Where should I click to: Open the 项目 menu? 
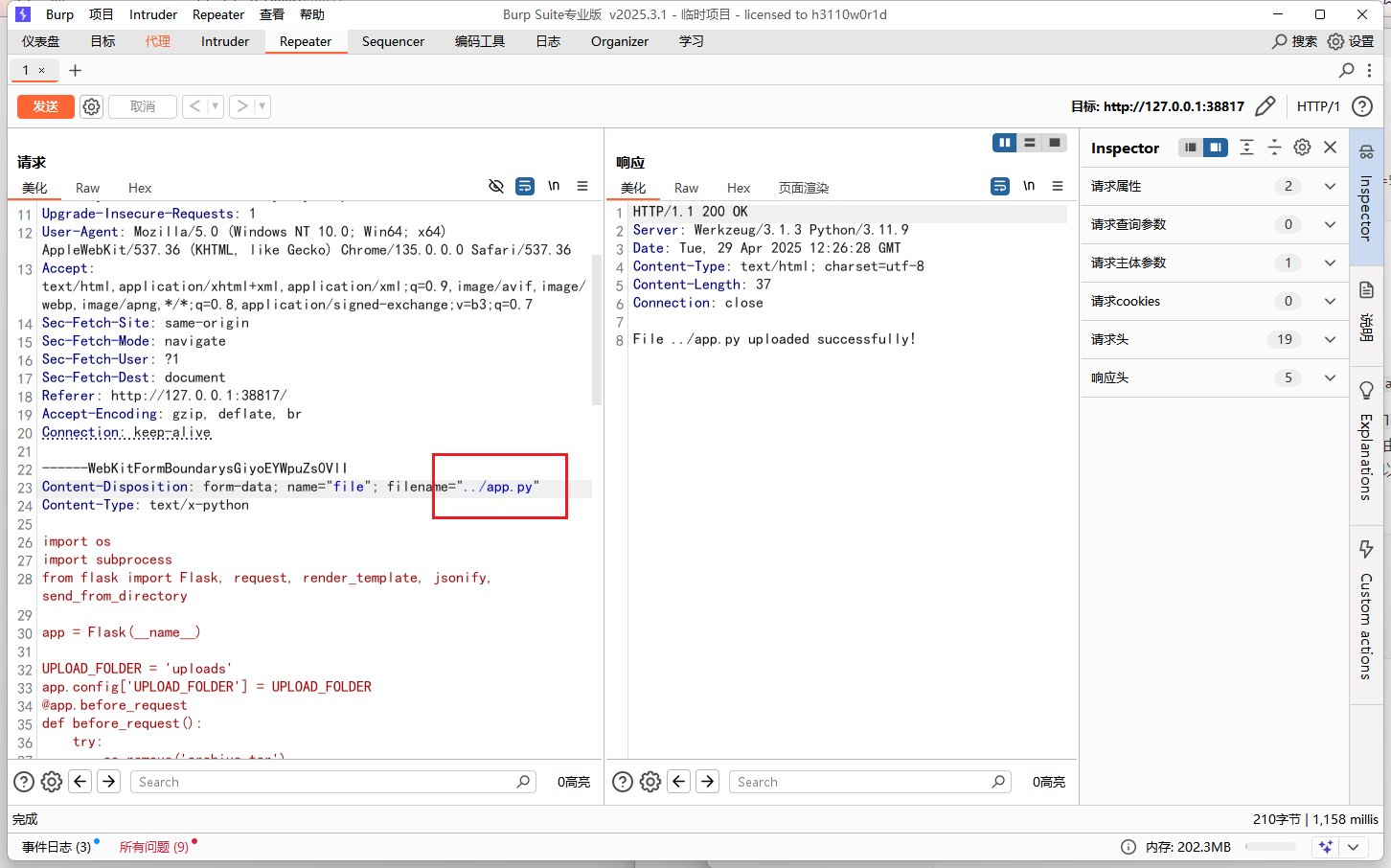point(102,14)
